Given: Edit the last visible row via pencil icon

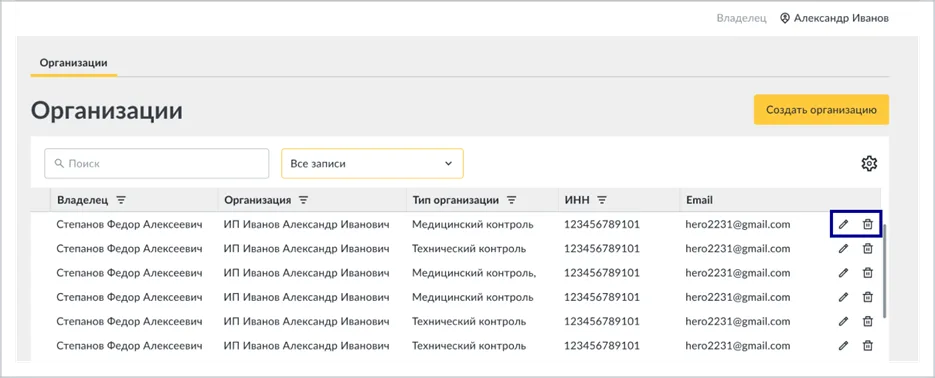Looking at the screenshot, I should [843, 345].
